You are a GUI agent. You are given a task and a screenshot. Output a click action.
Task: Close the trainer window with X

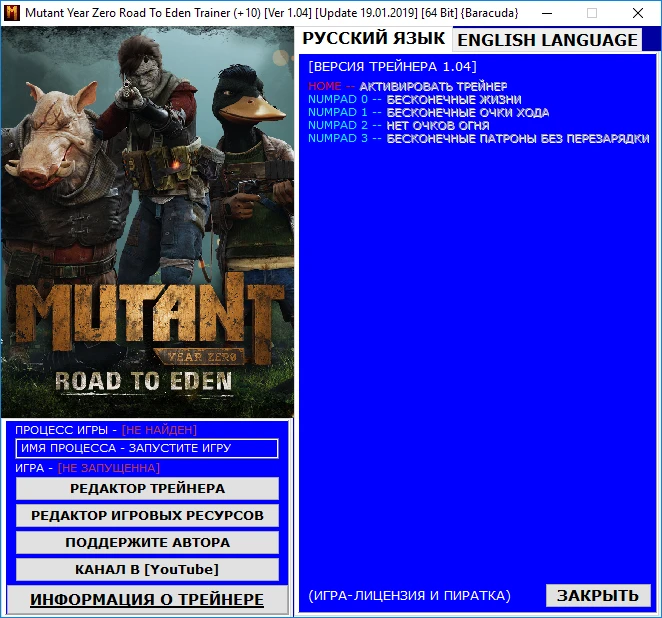click(x=638, y=13)
